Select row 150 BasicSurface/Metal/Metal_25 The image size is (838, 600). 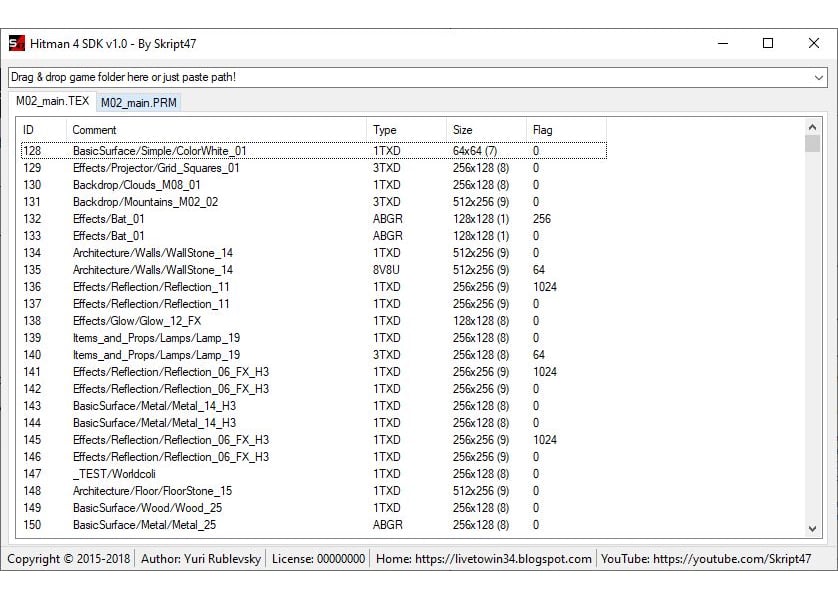tap(314, 525)
